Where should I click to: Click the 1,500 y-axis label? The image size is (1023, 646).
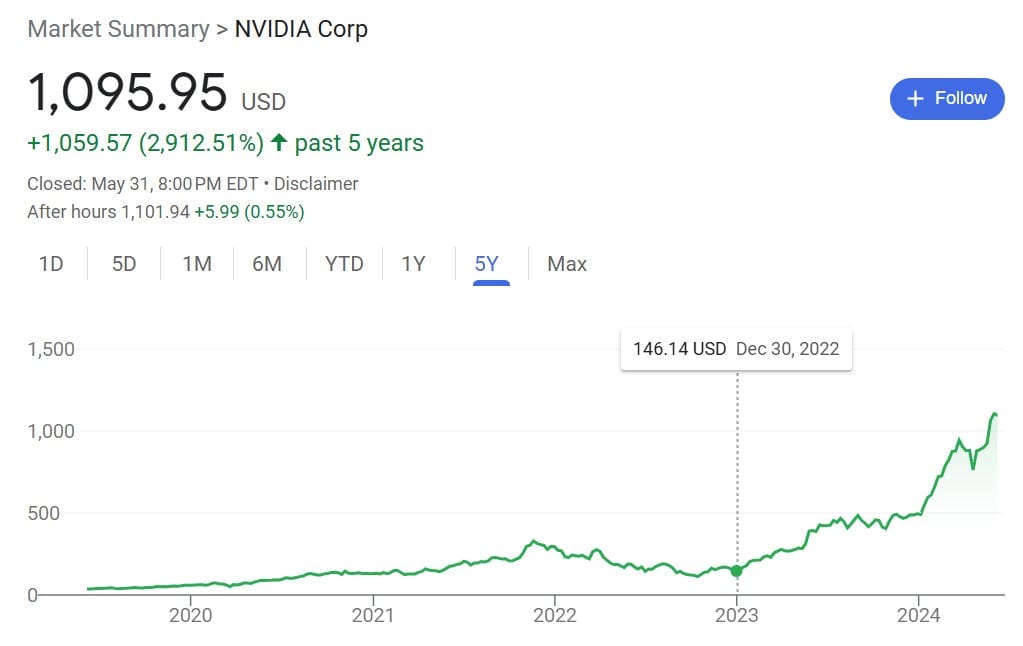pyautogui.click(x=51, y=349)
